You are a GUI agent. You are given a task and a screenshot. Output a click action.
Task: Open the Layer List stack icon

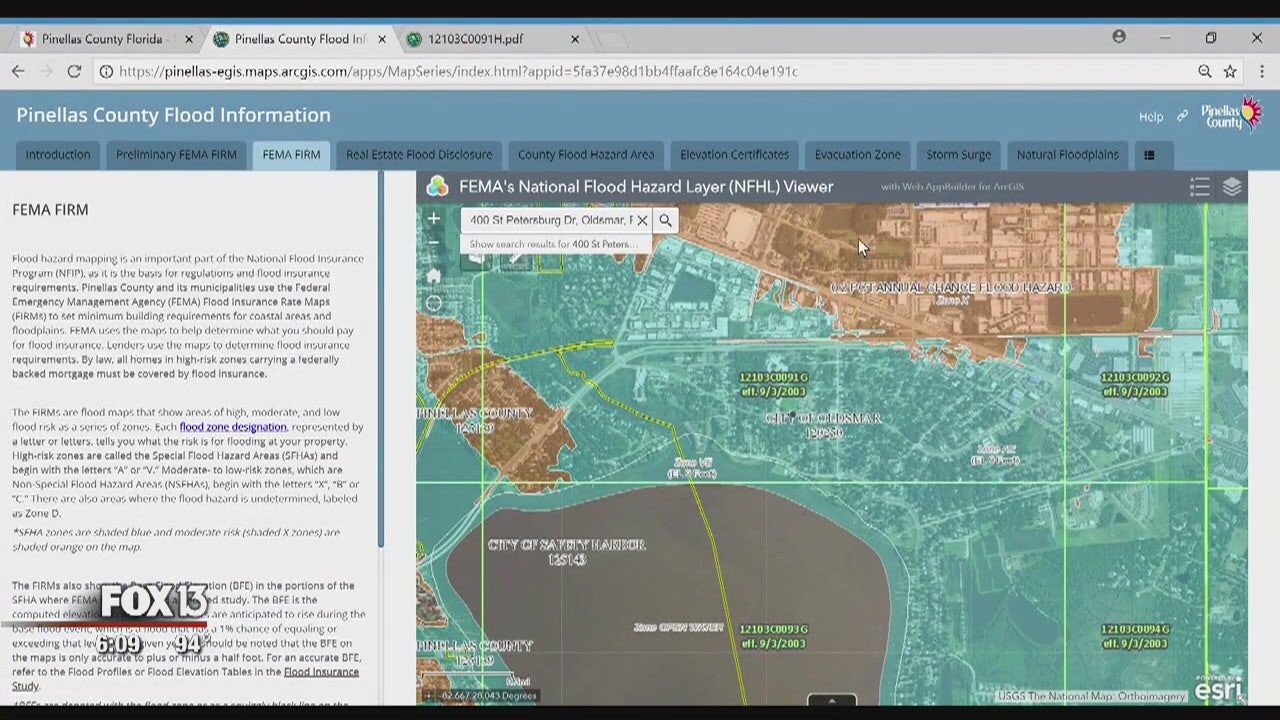[1231, 187]
